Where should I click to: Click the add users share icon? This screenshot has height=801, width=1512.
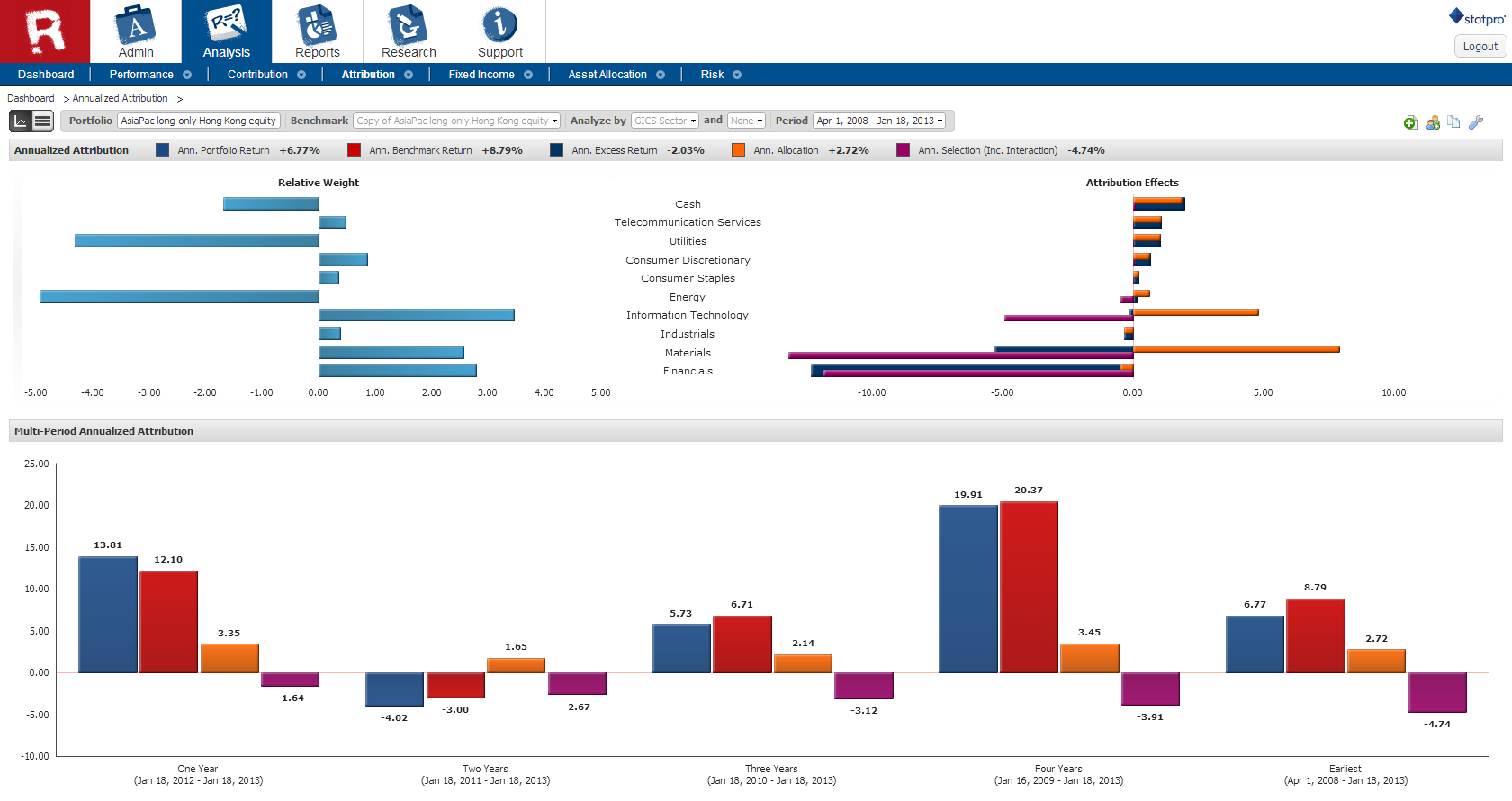[x=1433, y=122]
